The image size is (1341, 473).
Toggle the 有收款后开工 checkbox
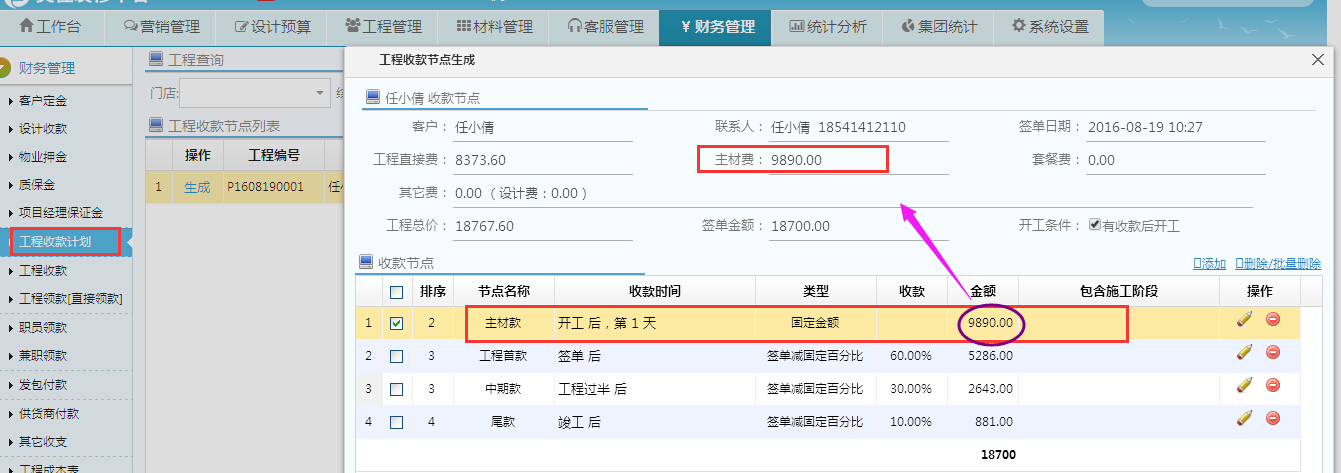(1095, 225)
